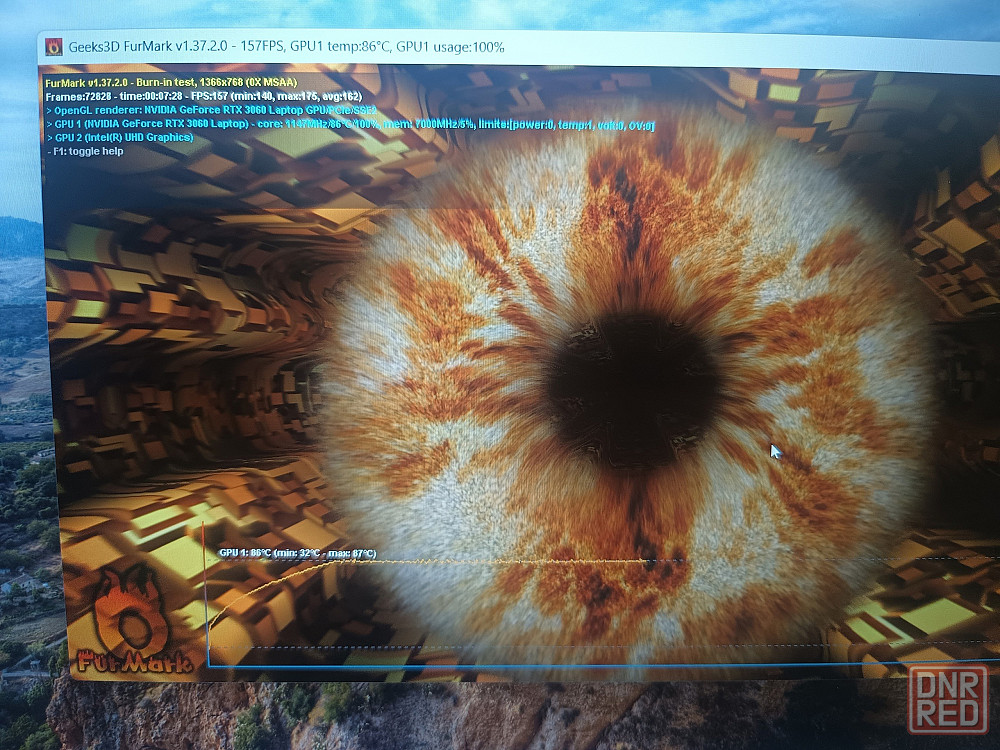Click the 'GPU 2 (Intel(R) UHD Graphics)' line
This screenshot has height=750, width=1000.
(x=120, y=137)
